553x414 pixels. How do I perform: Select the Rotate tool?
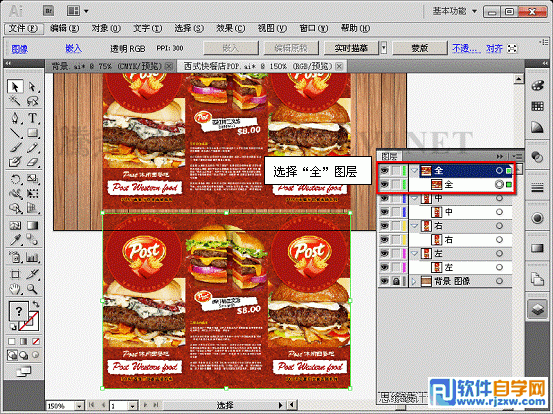(15, 179)
